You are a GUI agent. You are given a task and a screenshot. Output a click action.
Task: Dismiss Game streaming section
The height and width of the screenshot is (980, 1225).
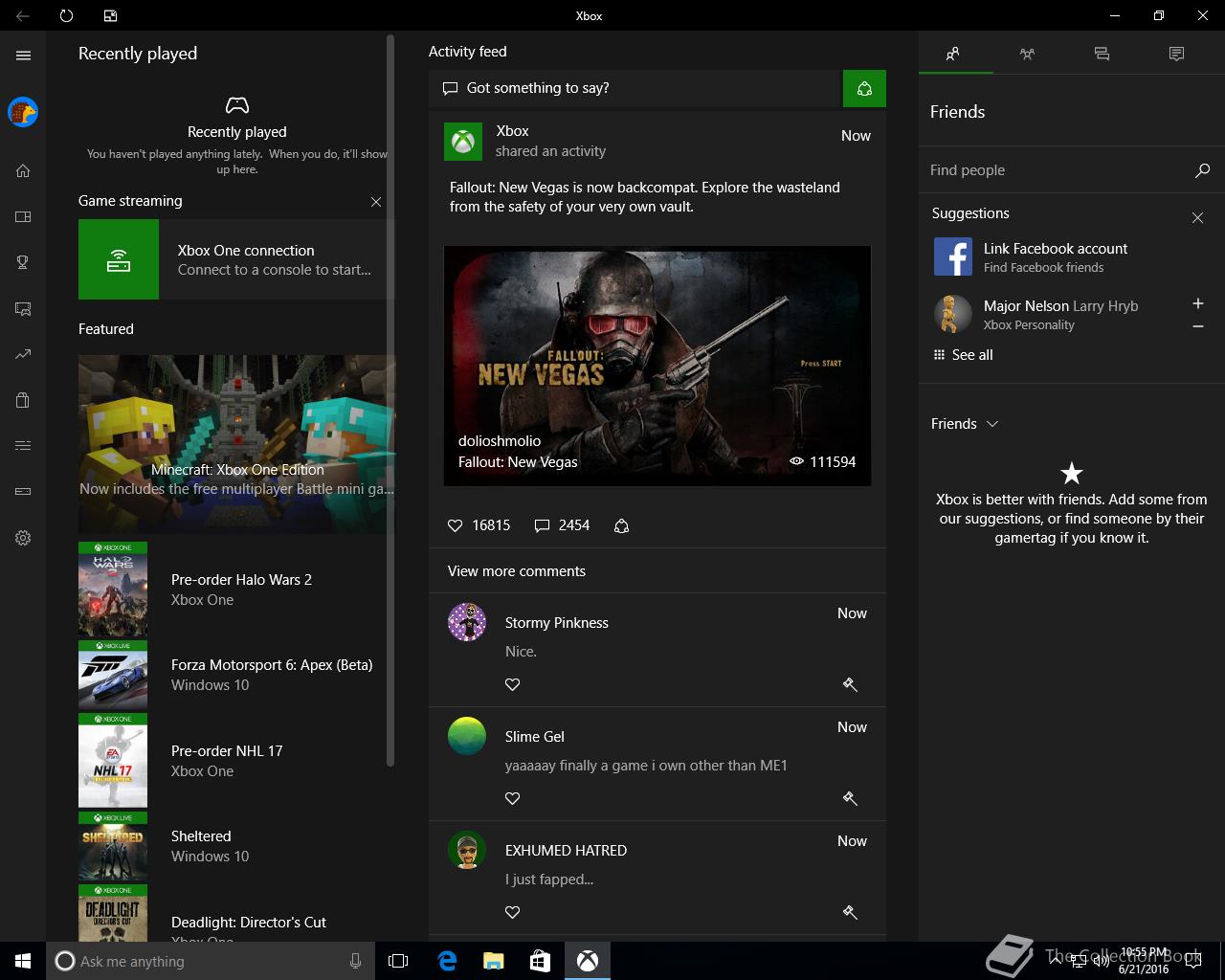point(376,202)
